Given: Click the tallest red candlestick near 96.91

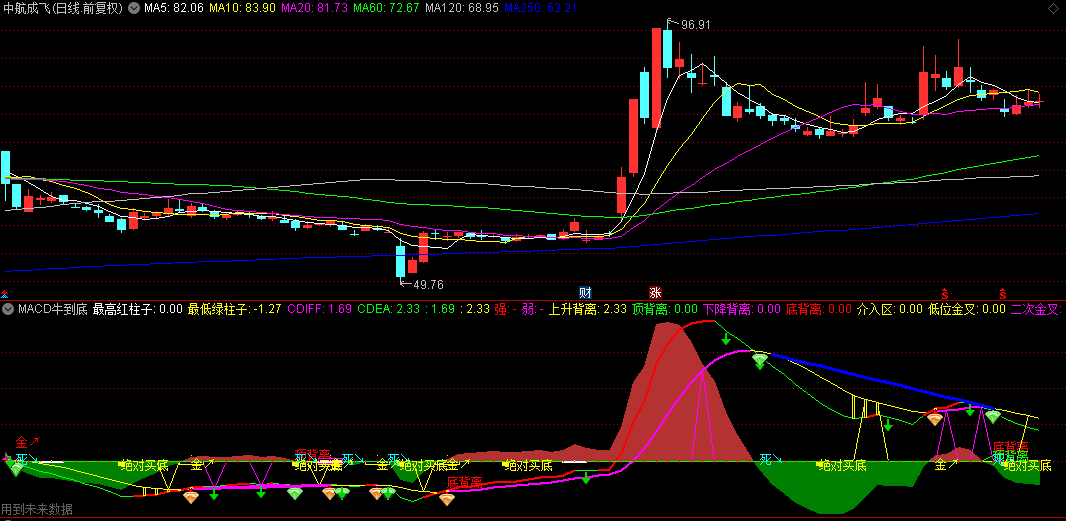Looking at the screenshot, I should (x=656, y=78).
